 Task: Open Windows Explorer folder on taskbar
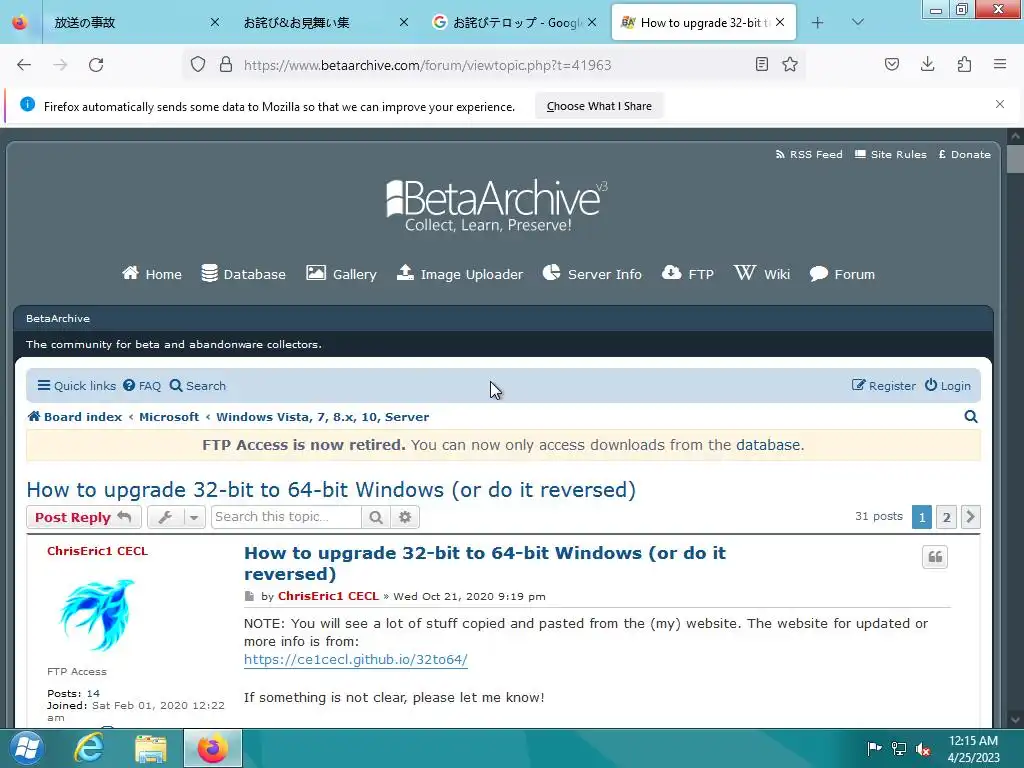pos(151,748)
